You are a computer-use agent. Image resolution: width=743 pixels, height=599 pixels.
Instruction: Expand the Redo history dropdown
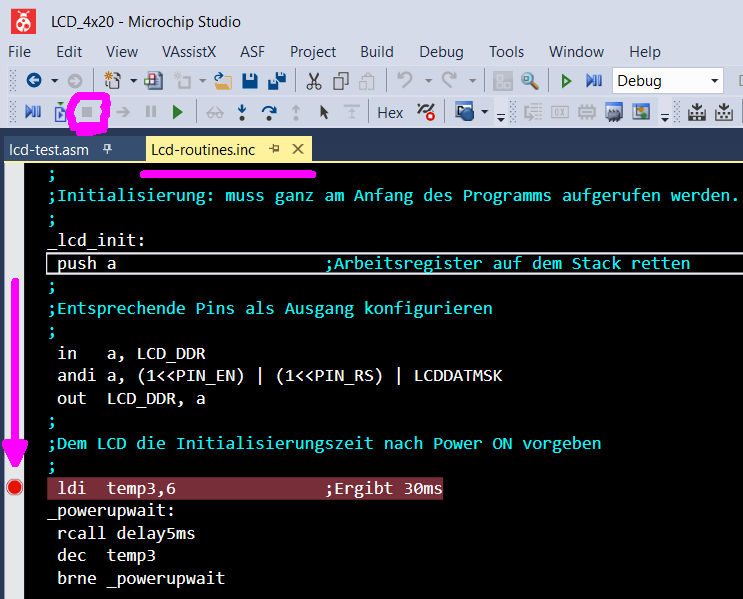[x=472, y=81]
